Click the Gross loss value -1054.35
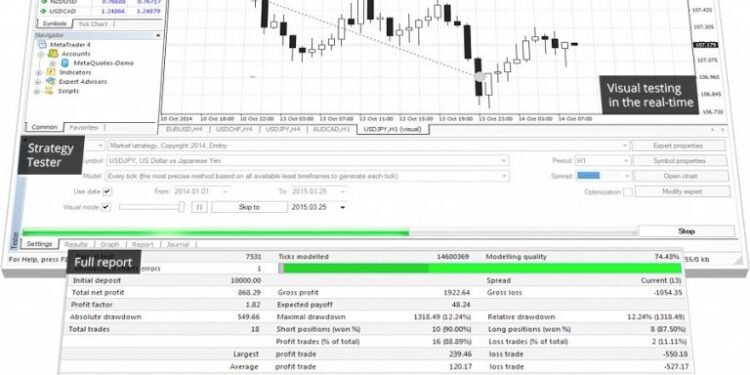 click(667, 292)
